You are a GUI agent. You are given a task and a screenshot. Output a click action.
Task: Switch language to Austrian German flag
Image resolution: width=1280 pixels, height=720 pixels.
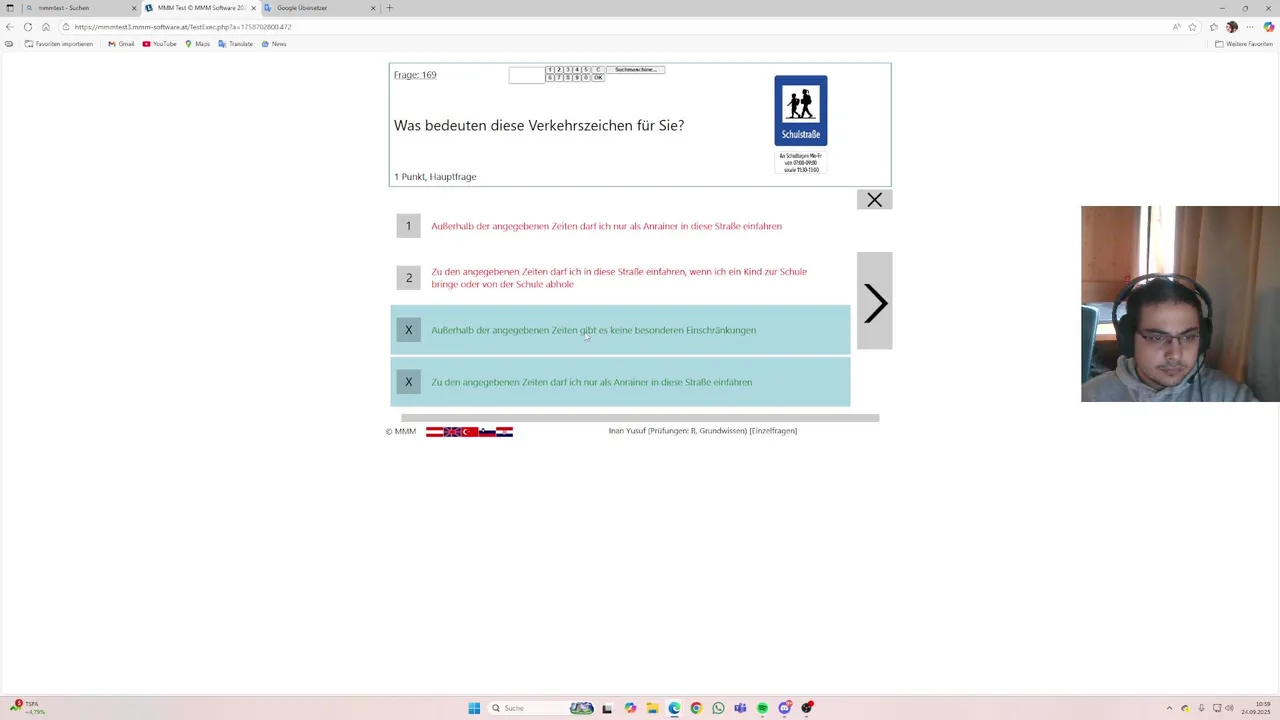point(435,432)
